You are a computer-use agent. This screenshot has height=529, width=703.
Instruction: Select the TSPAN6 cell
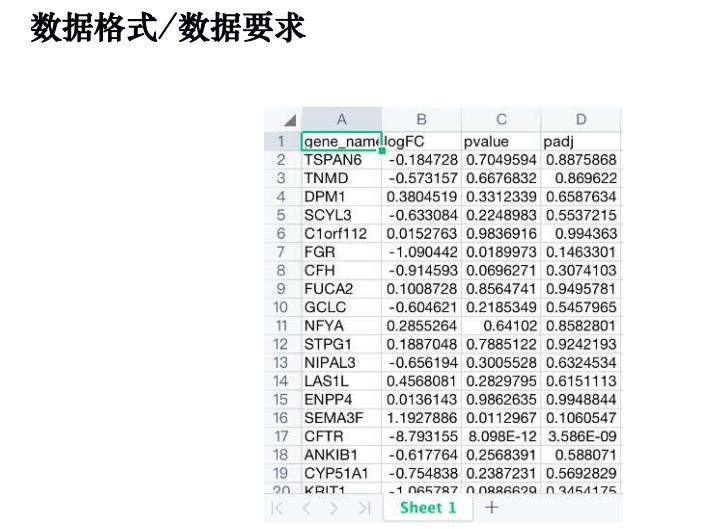tap(342, 160)
